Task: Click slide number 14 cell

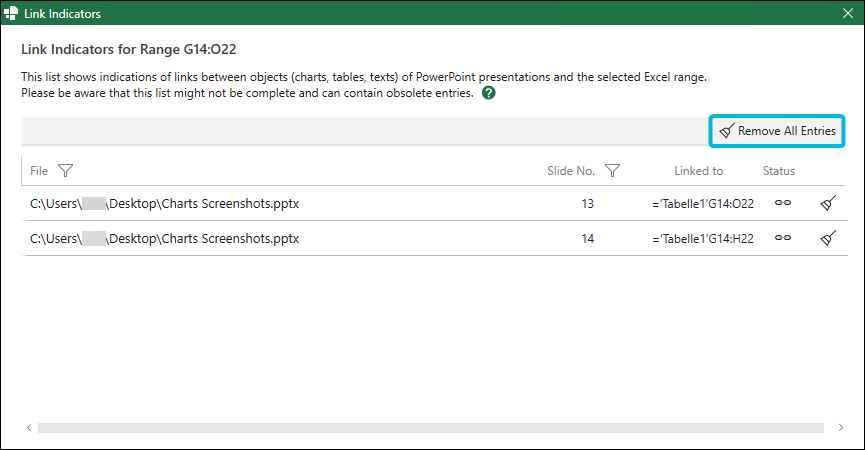Action: 588,238
